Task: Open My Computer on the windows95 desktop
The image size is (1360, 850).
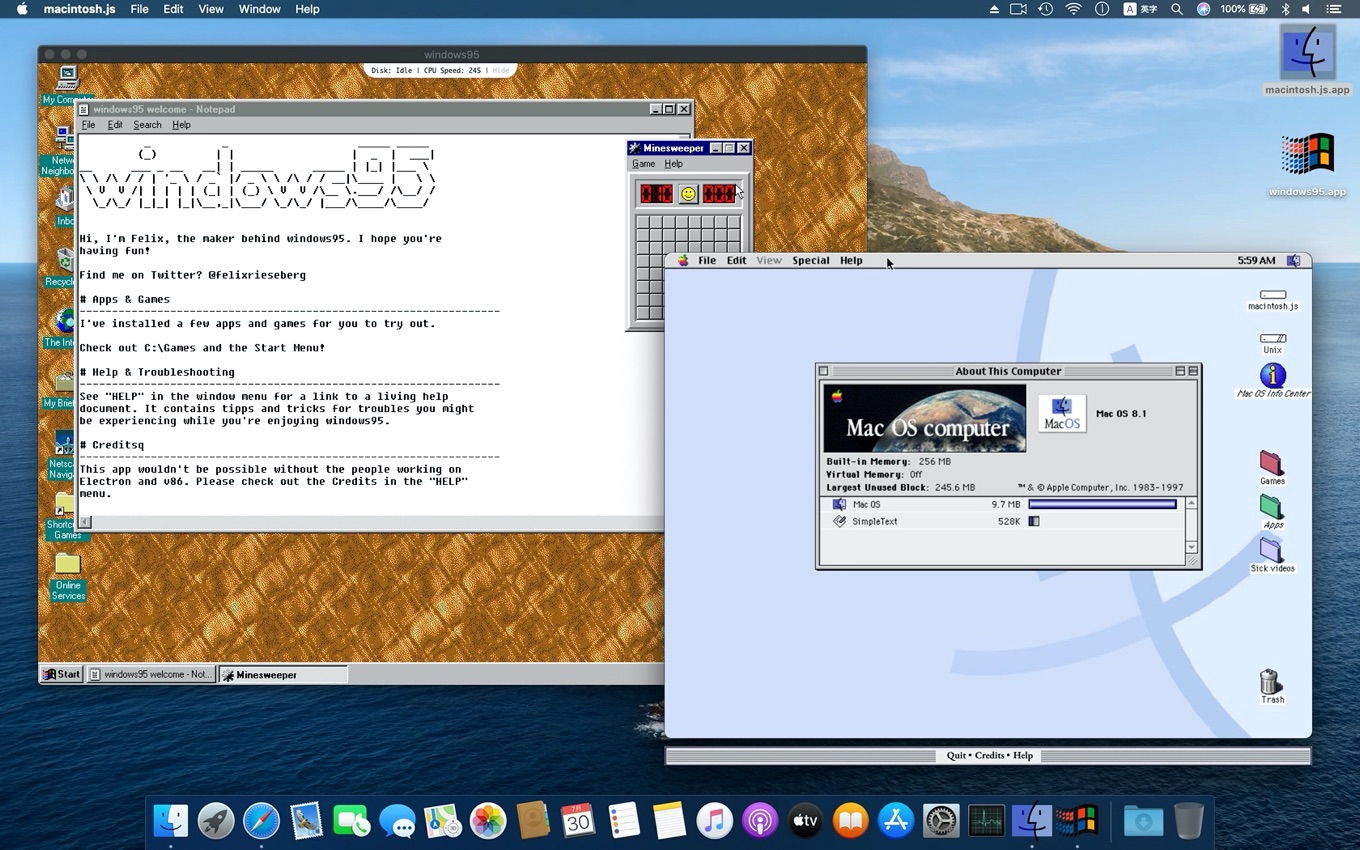Action: point(66,80)
